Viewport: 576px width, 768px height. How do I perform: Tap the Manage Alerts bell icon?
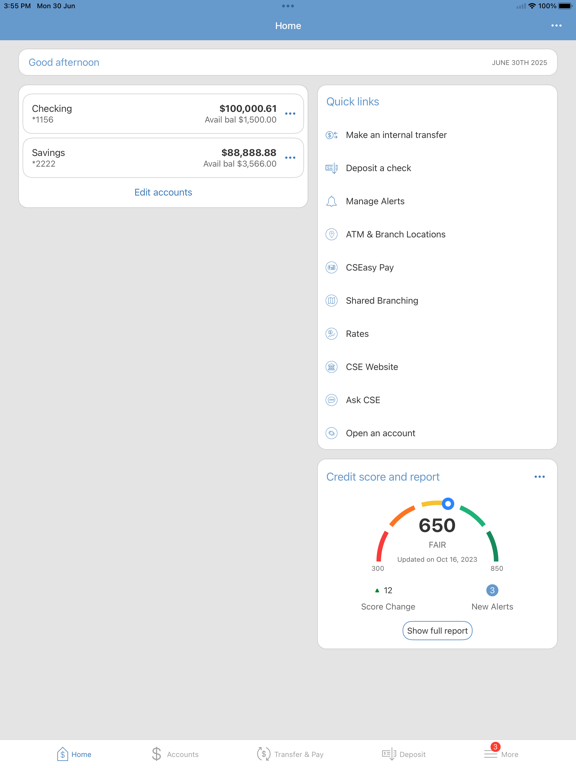332,201
